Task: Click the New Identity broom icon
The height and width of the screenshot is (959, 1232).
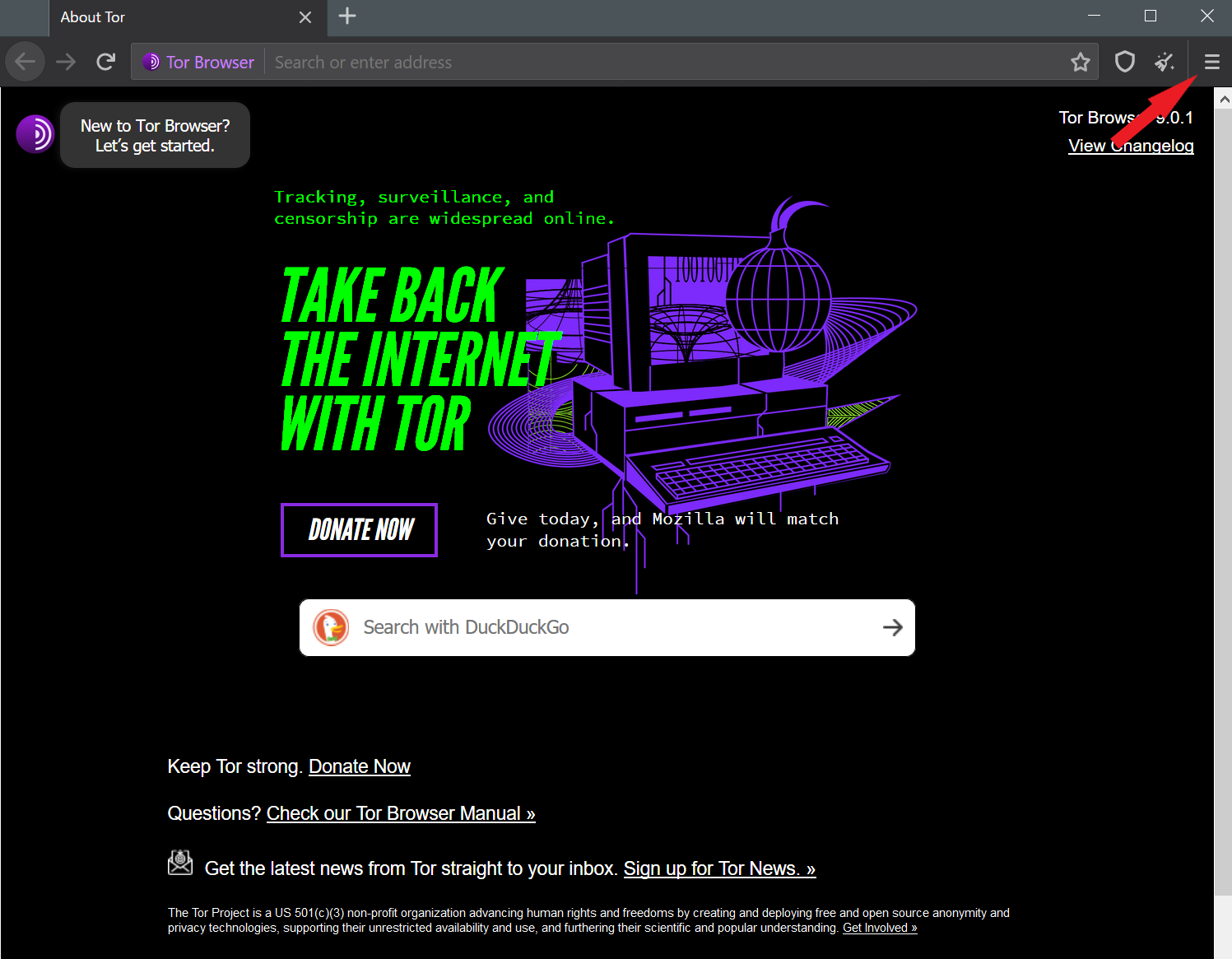Action: 1165,62
